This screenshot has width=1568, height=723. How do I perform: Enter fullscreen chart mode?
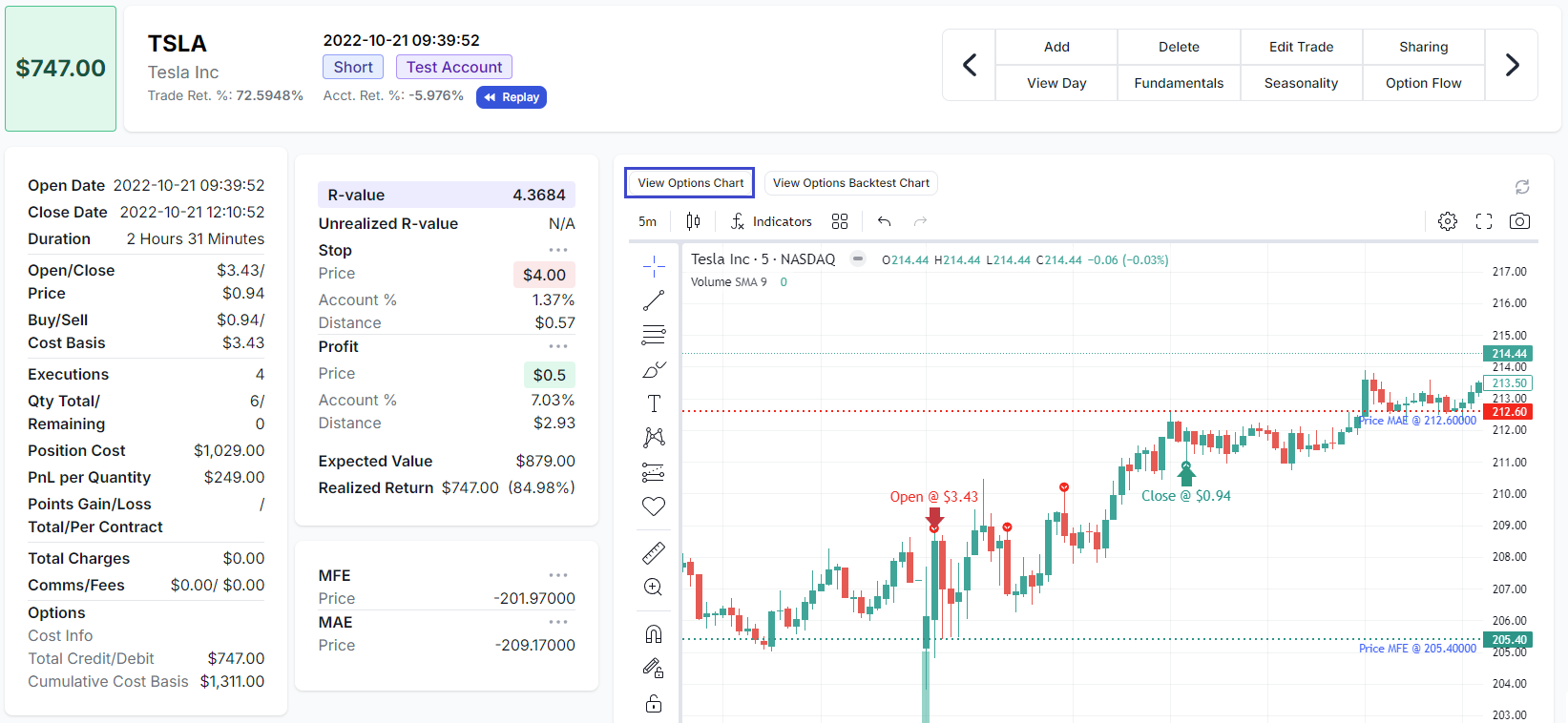click(x=1484, y=221)
